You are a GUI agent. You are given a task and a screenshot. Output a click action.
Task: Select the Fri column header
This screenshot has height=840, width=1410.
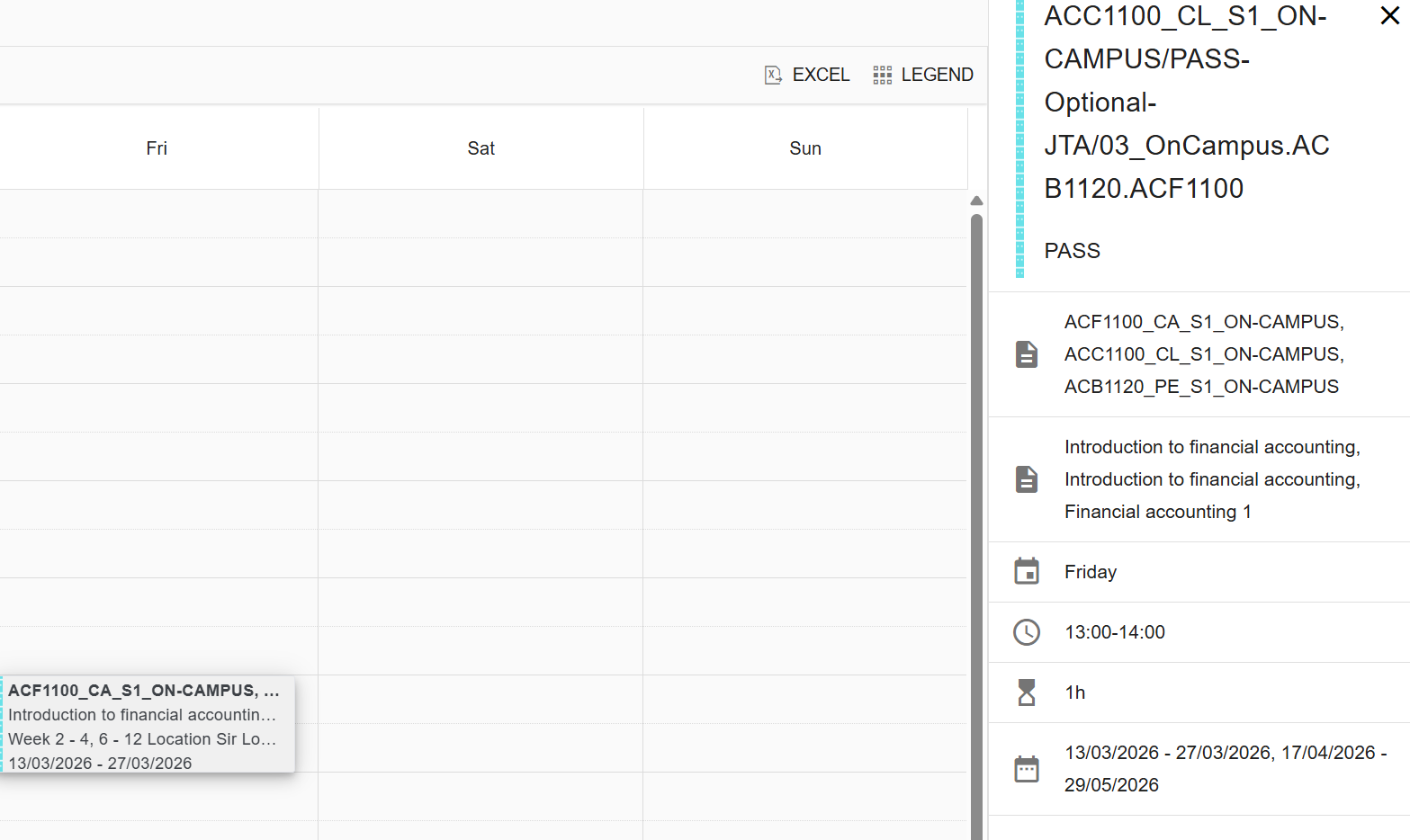tap(157, 148)
